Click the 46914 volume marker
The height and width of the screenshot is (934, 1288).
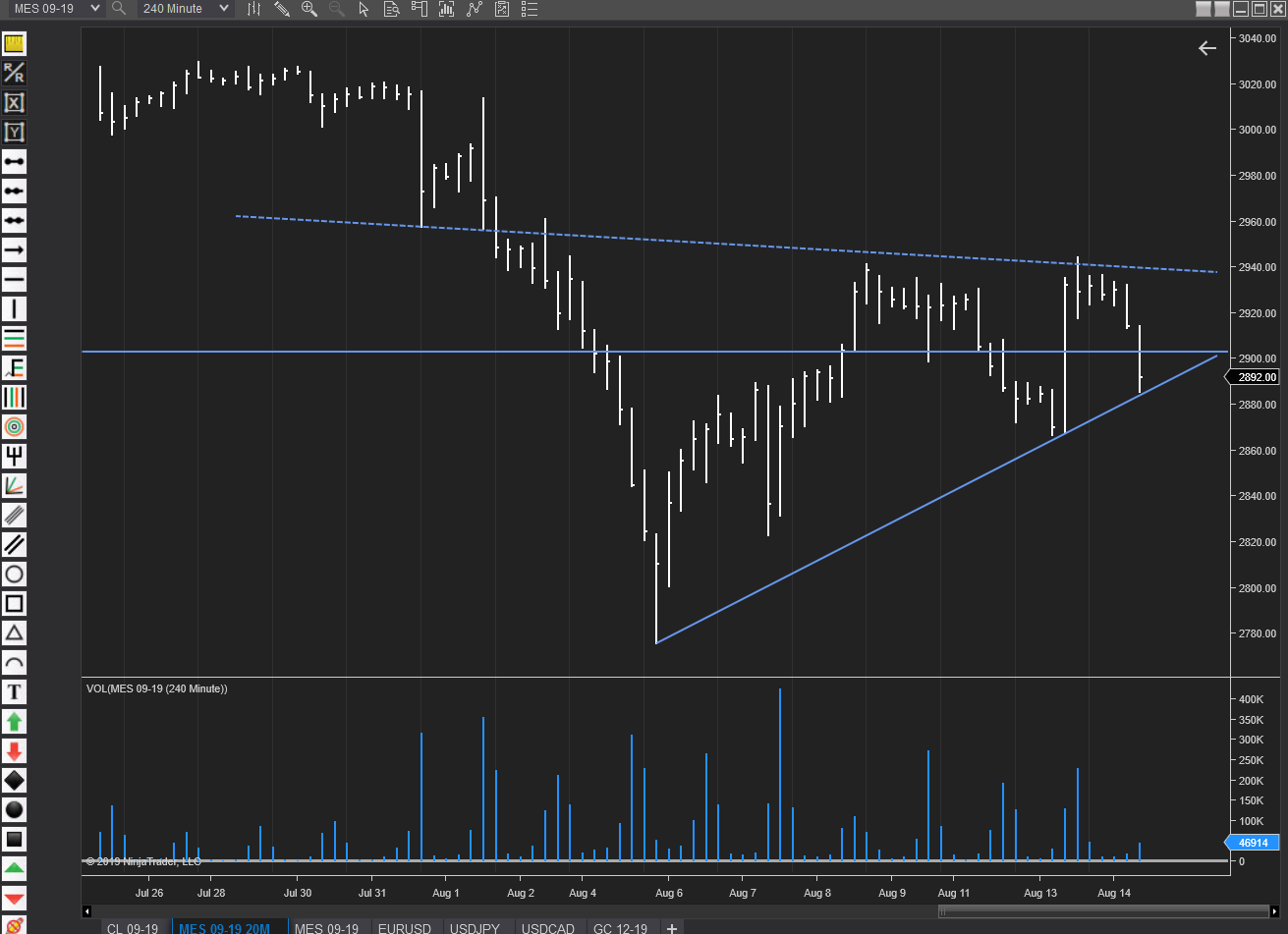[1253, 842]
